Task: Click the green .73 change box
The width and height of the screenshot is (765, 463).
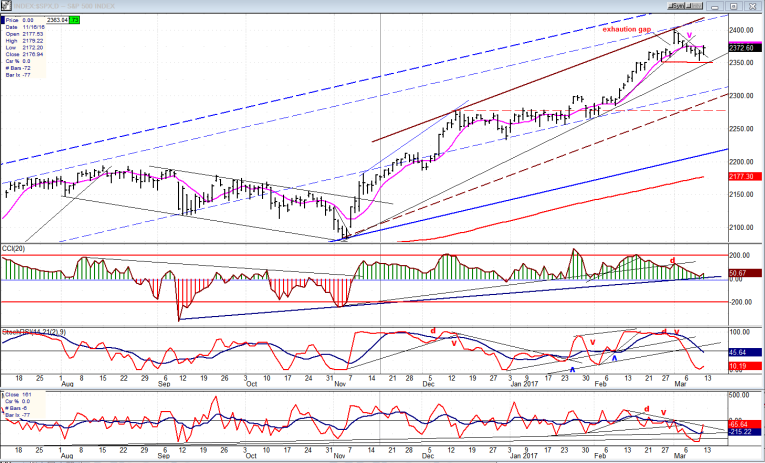Action: pyautogui.click(x=74, y=20)
